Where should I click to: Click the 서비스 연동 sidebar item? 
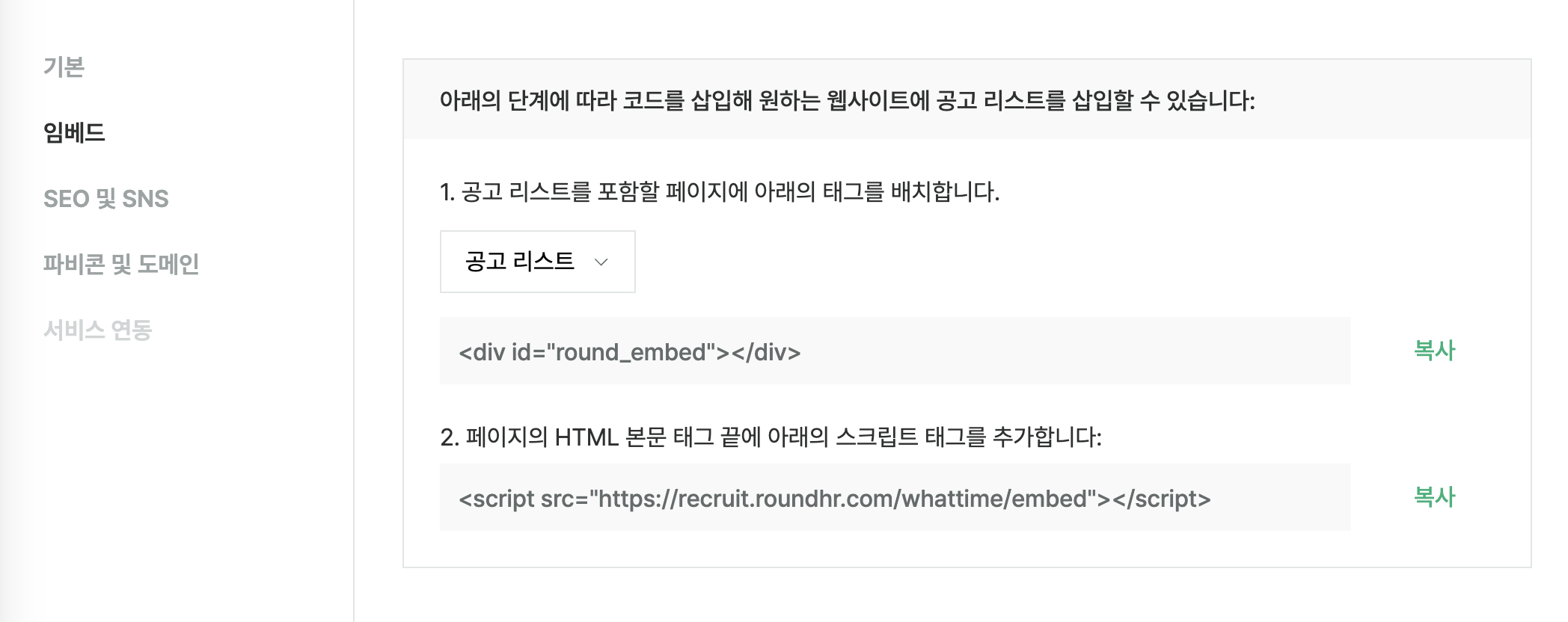point(98,330)
